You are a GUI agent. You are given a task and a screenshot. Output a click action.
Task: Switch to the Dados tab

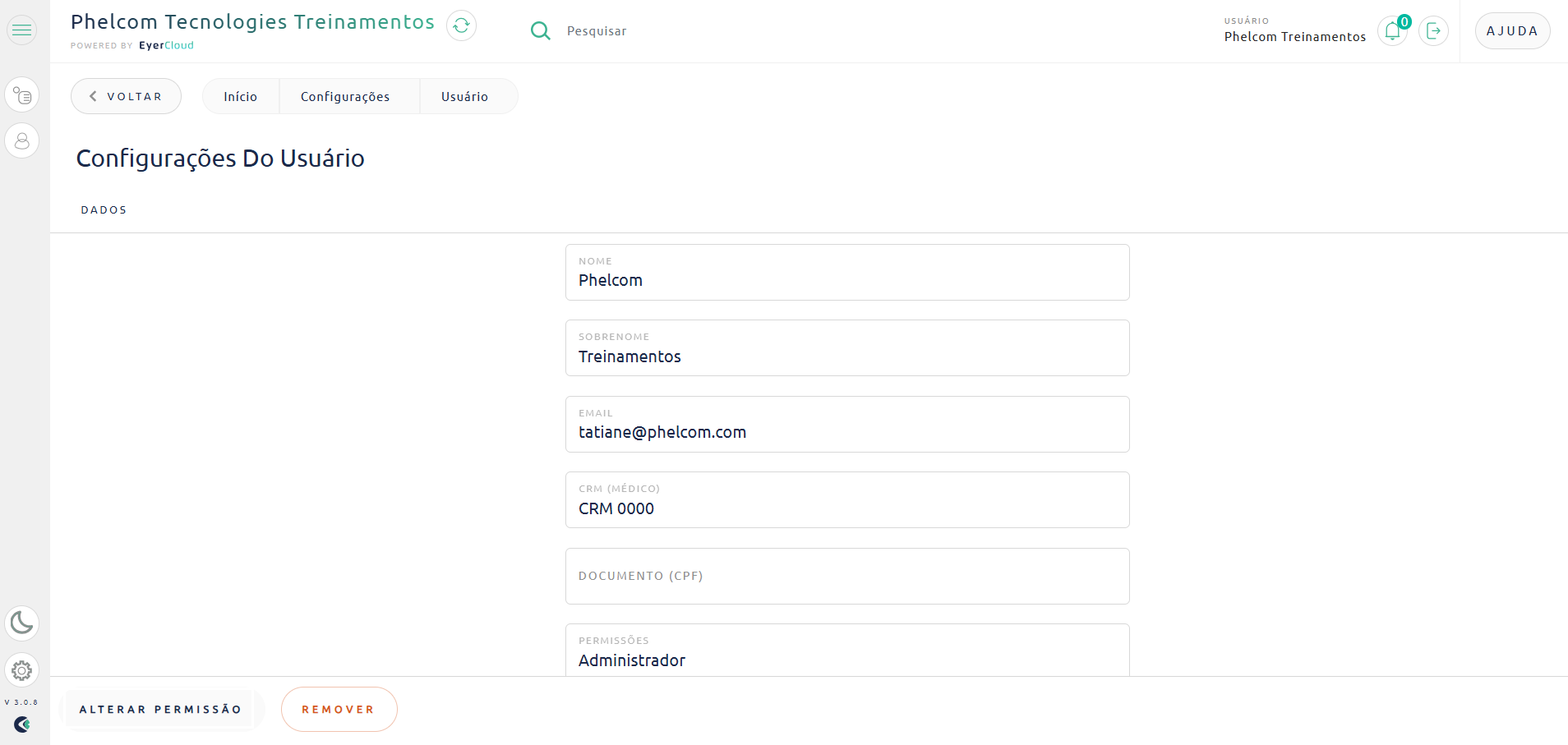(104, 209)
